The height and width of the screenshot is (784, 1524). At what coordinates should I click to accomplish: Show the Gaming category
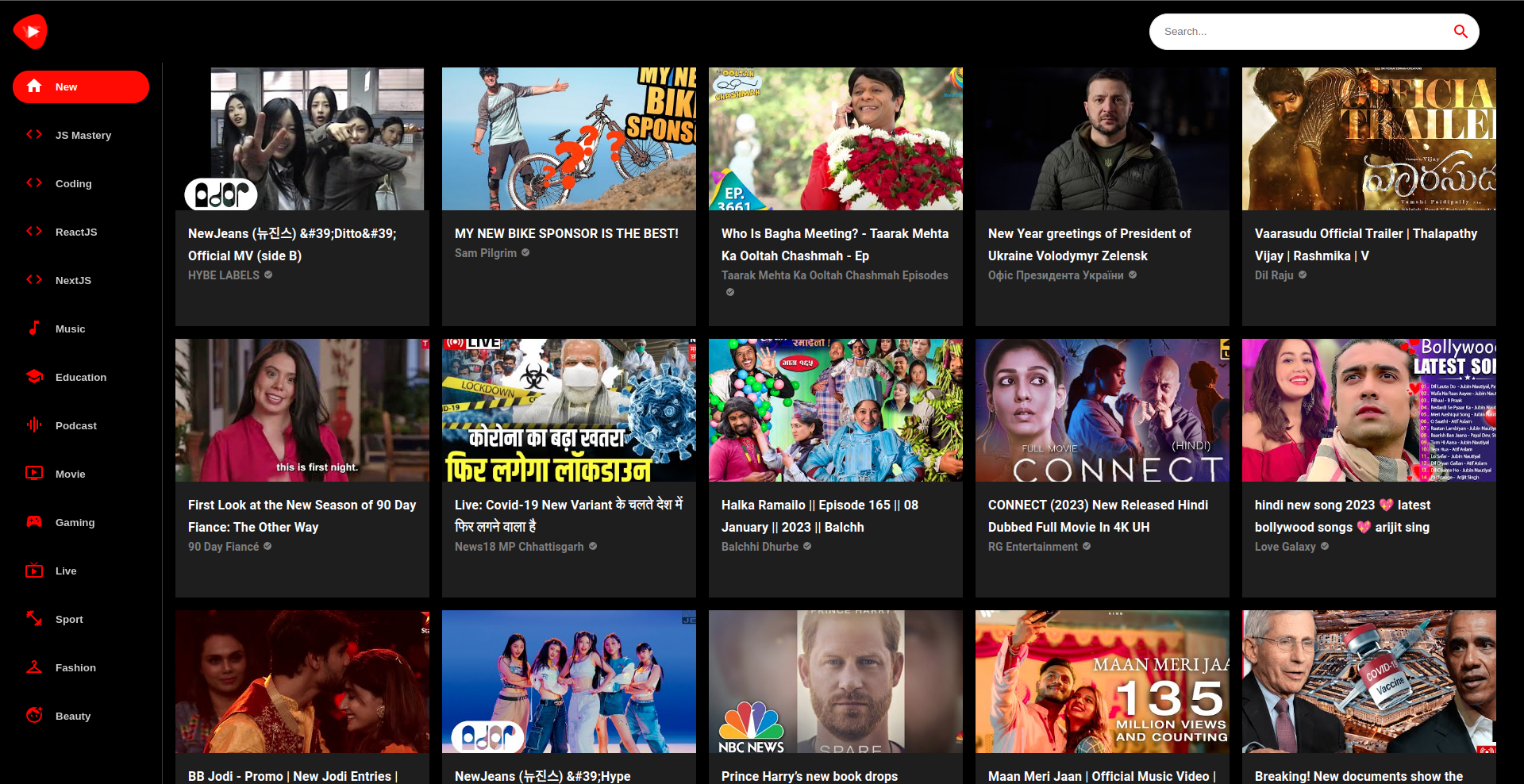click(81, 522)
